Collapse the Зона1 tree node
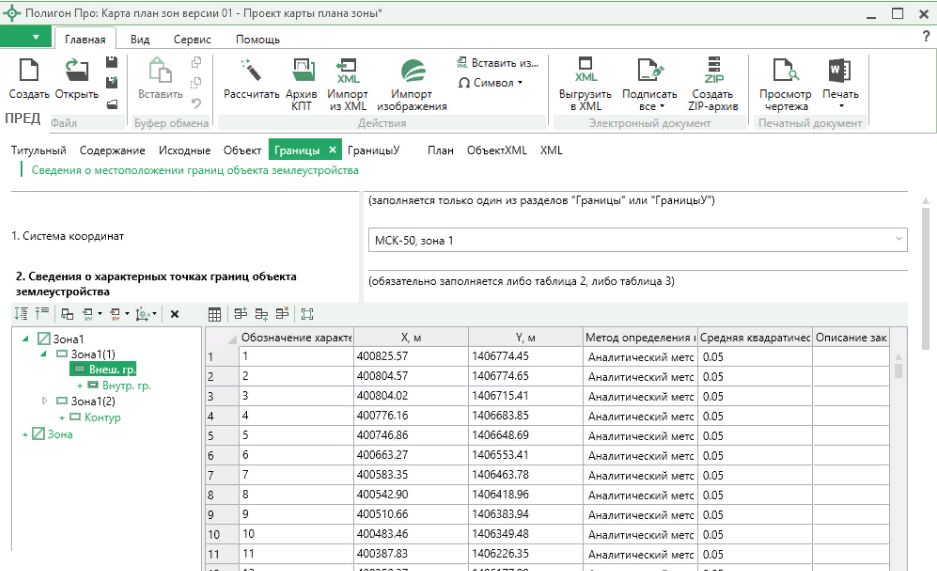The width and height of the screenshot is (937, 571). [x=25, y=339]
